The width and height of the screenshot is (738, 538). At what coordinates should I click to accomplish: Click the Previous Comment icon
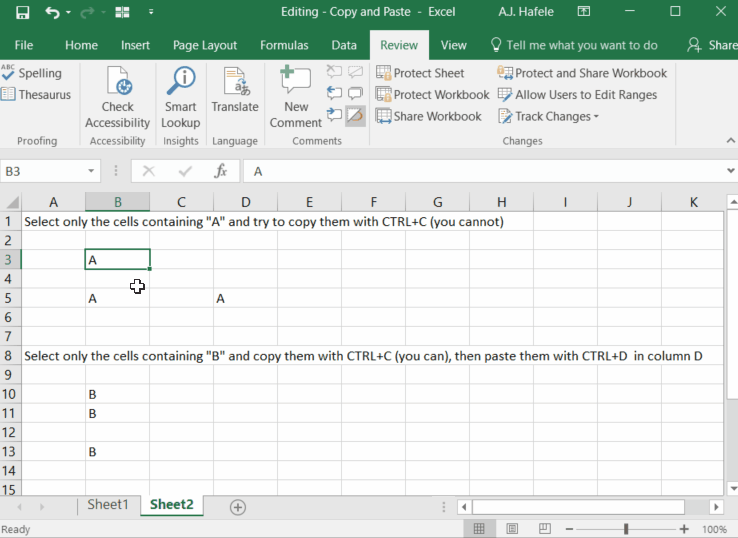[x=334, y=93]
